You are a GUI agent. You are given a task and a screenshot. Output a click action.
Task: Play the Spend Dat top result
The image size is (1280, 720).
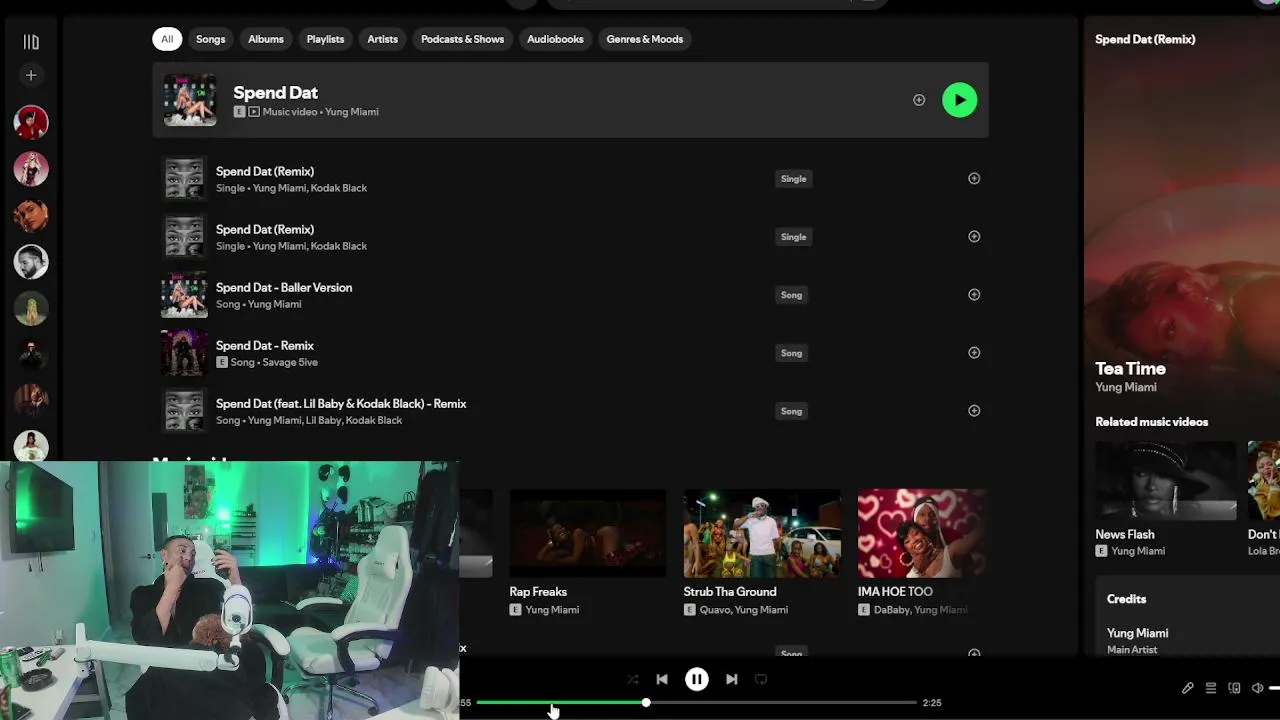point(959,100)
